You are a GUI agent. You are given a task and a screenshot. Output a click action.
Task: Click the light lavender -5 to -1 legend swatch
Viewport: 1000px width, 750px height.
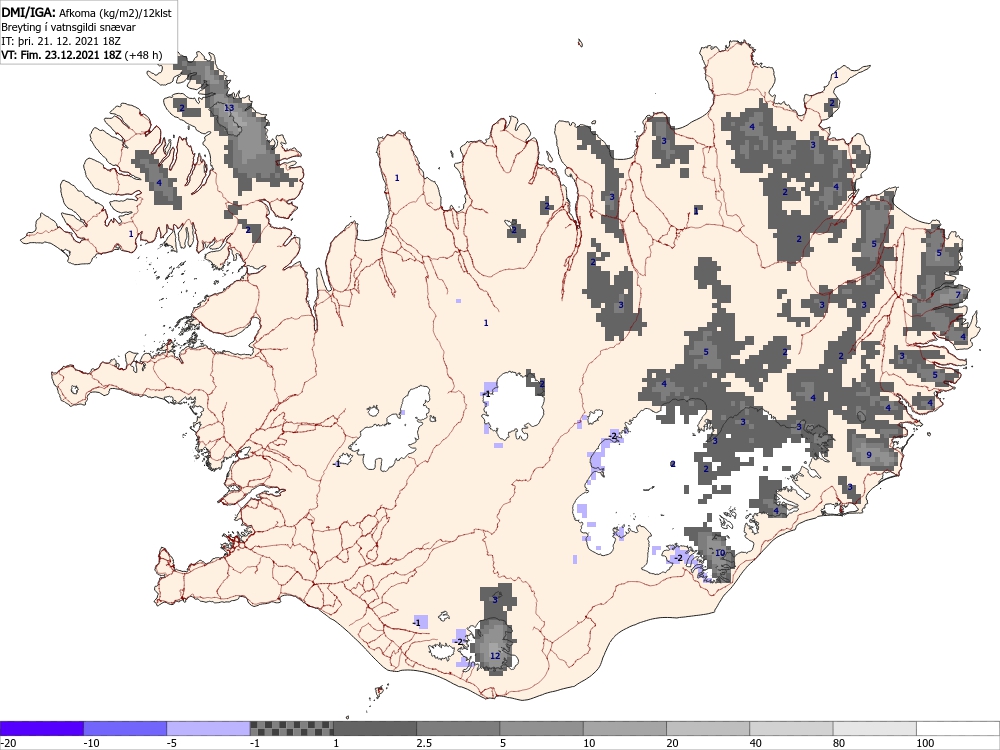click(209, 728)
